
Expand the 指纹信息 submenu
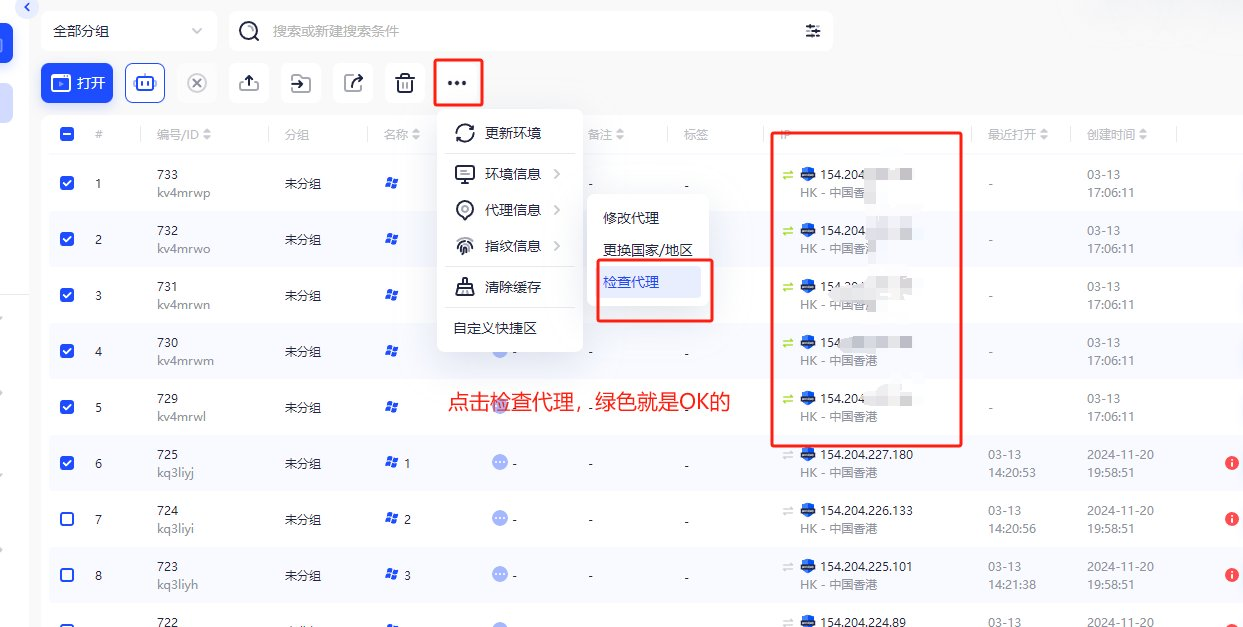coord(509,246)
